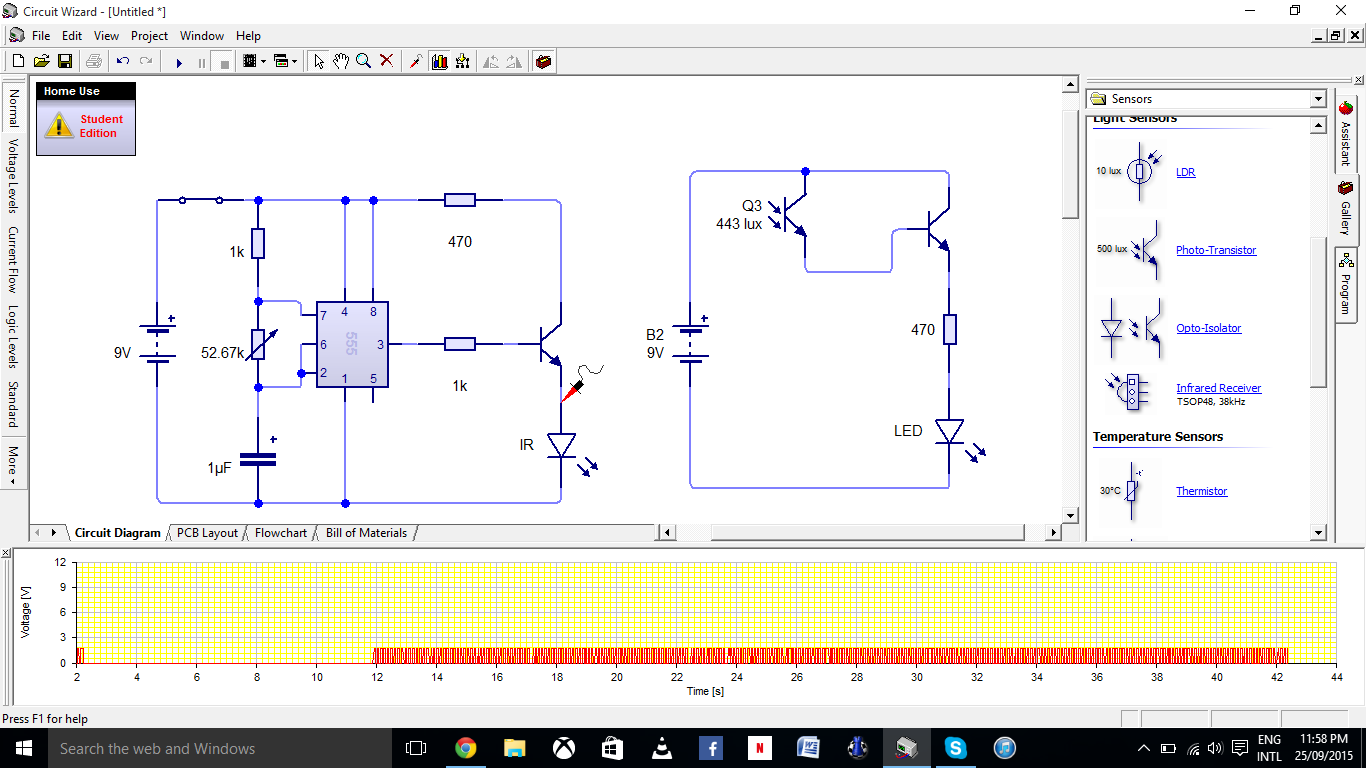
Task: Switch to Bill of Materials tab
Action: [366, 533]
